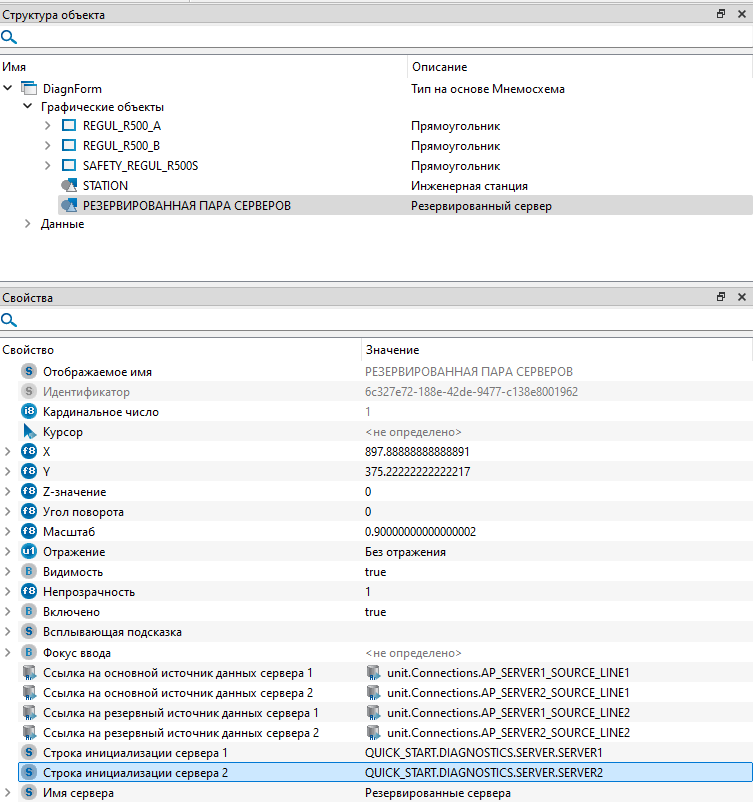
Task: Expand the Данные tree node
Action: point(28,224)
